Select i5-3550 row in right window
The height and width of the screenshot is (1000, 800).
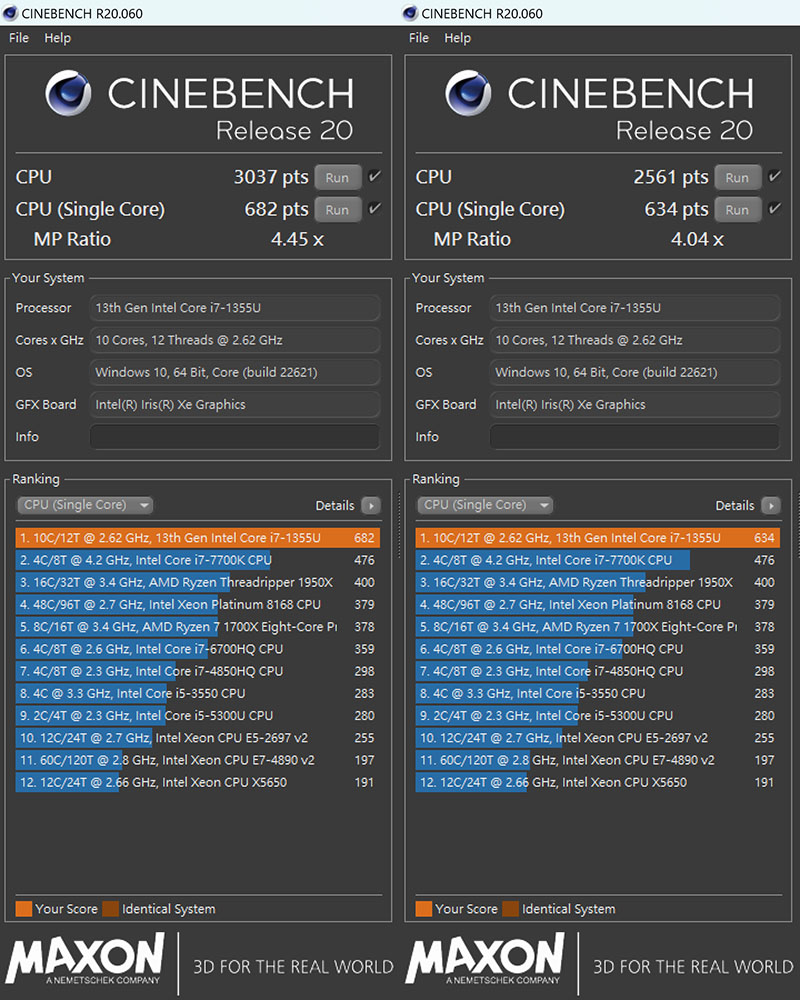click(x=598, y=693)
